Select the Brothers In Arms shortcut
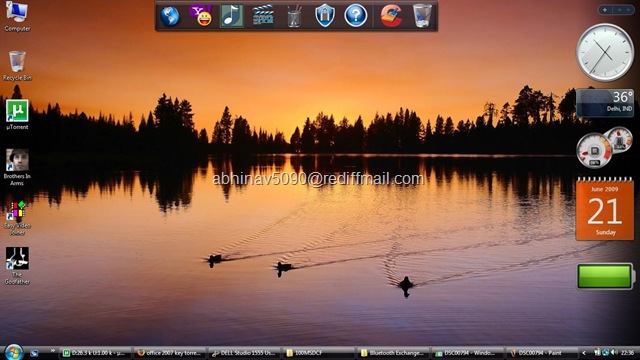 17,167
